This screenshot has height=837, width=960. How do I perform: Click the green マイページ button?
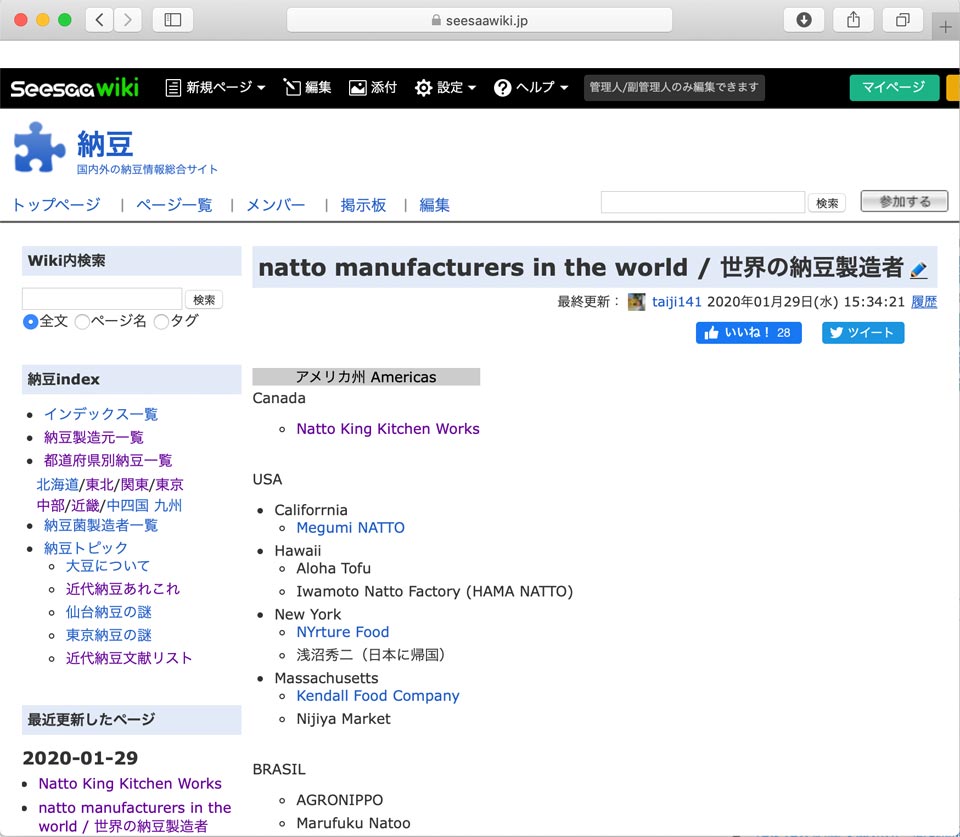894,88
